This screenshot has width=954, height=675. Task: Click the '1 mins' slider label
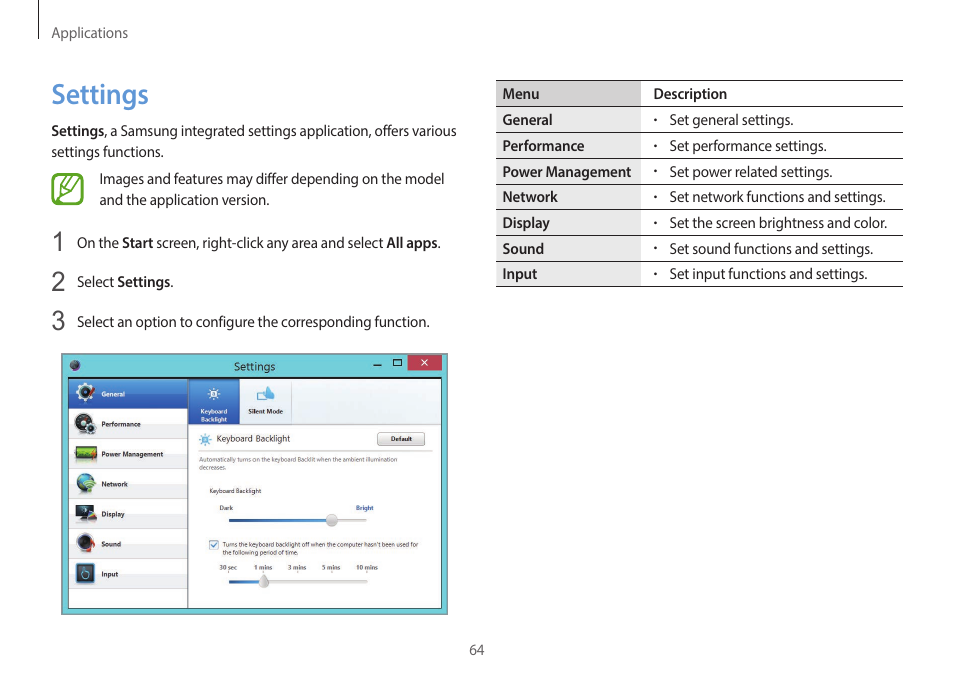(263, 567)
